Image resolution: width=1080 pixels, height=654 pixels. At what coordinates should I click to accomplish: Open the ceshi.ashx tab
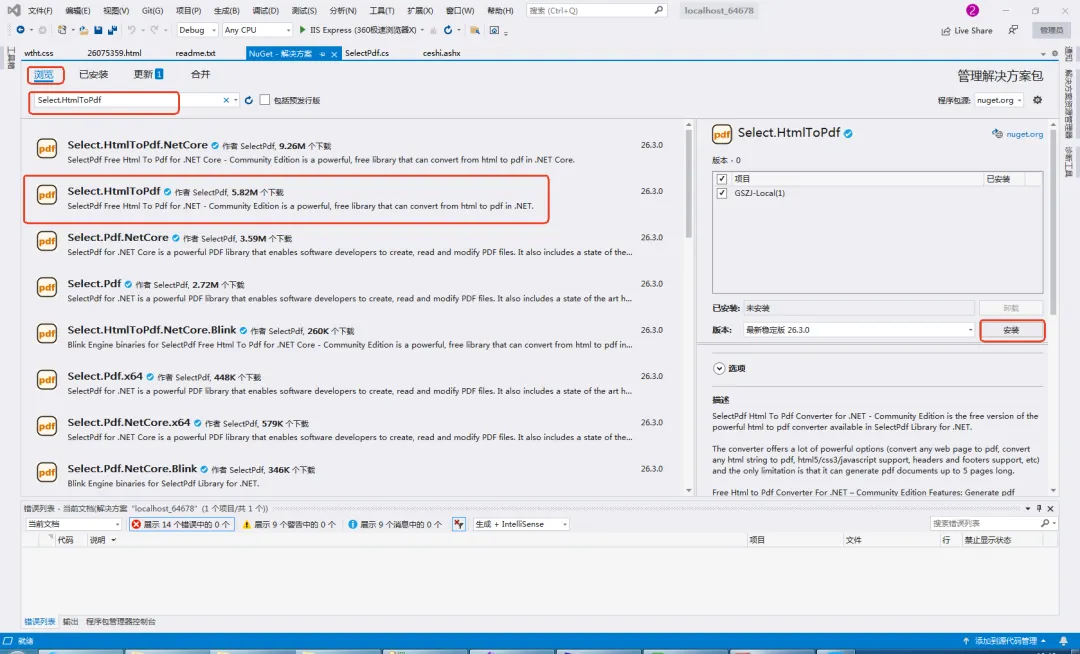coord(442,53)
